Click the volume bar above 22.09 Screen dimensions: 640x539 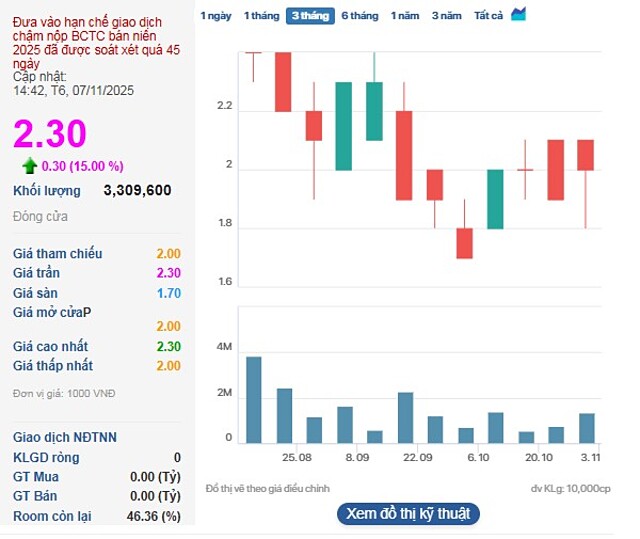(x=405, y=417)
